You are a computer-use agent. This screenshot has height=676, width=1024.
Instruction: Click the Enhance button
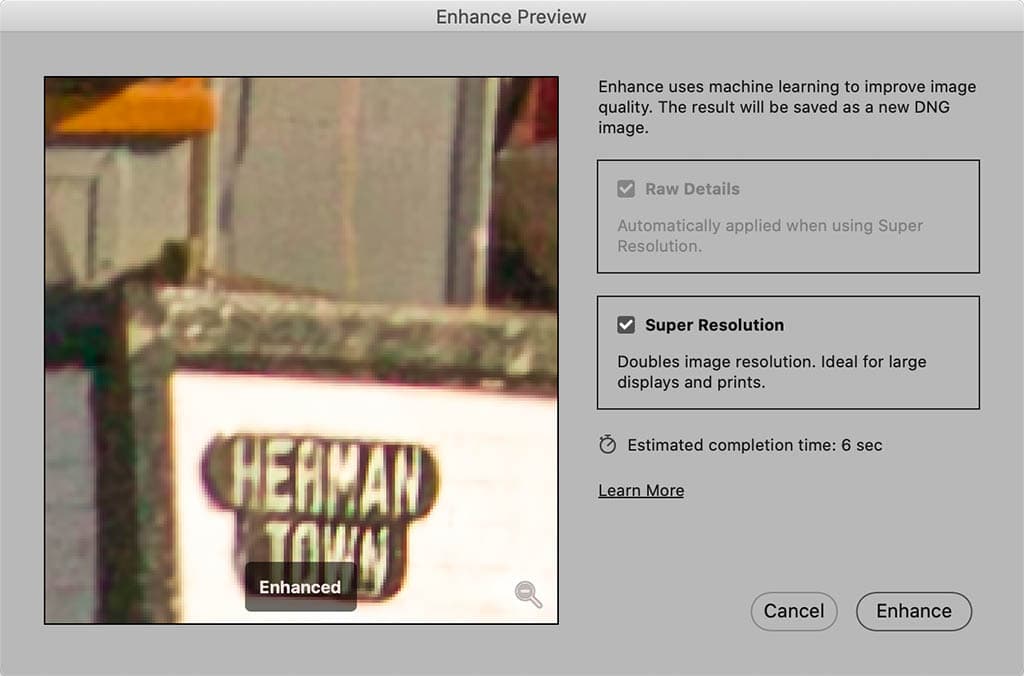(914, 611)
